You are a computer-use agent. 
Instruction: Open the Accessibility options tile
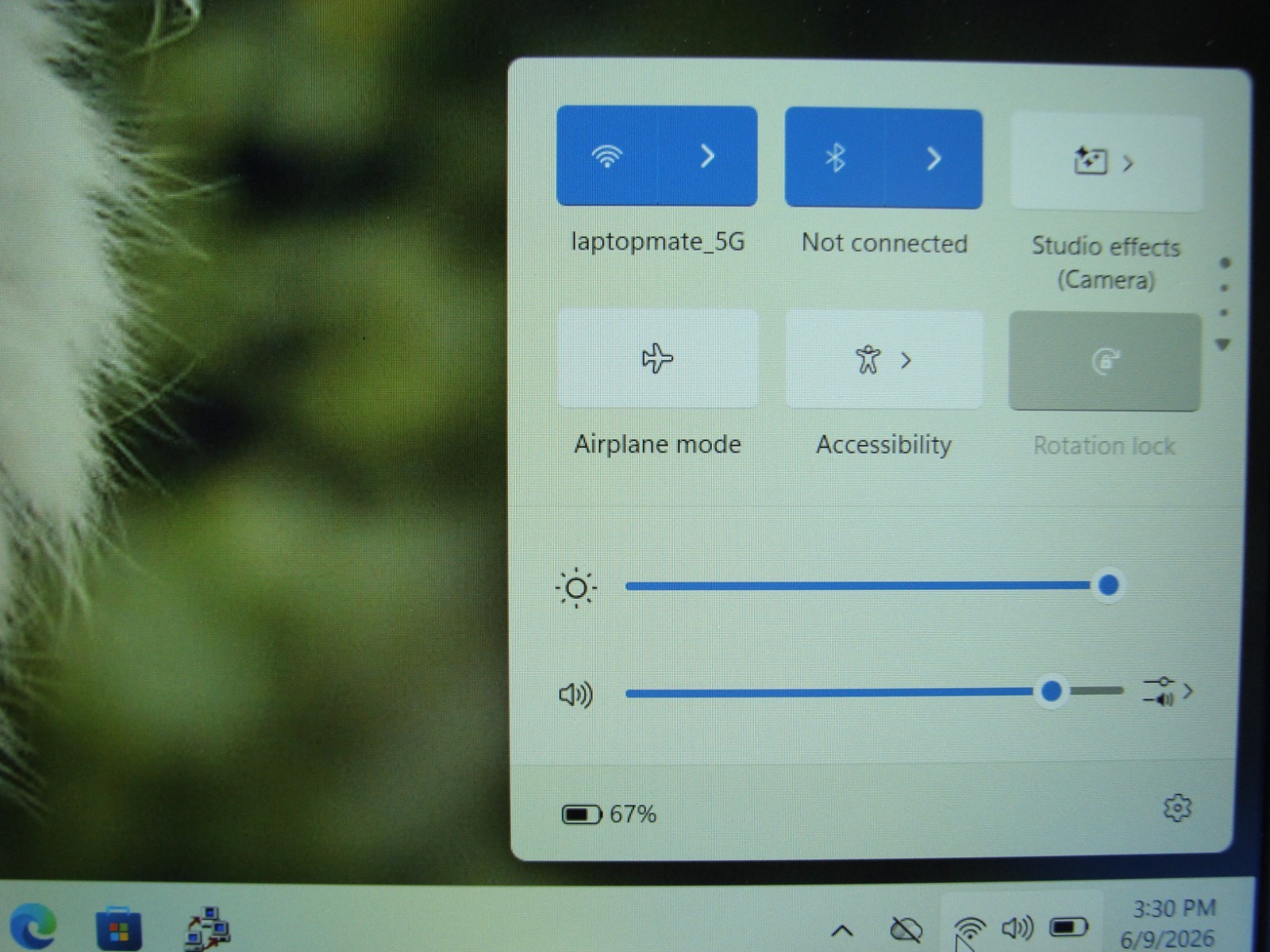(883, 360)
